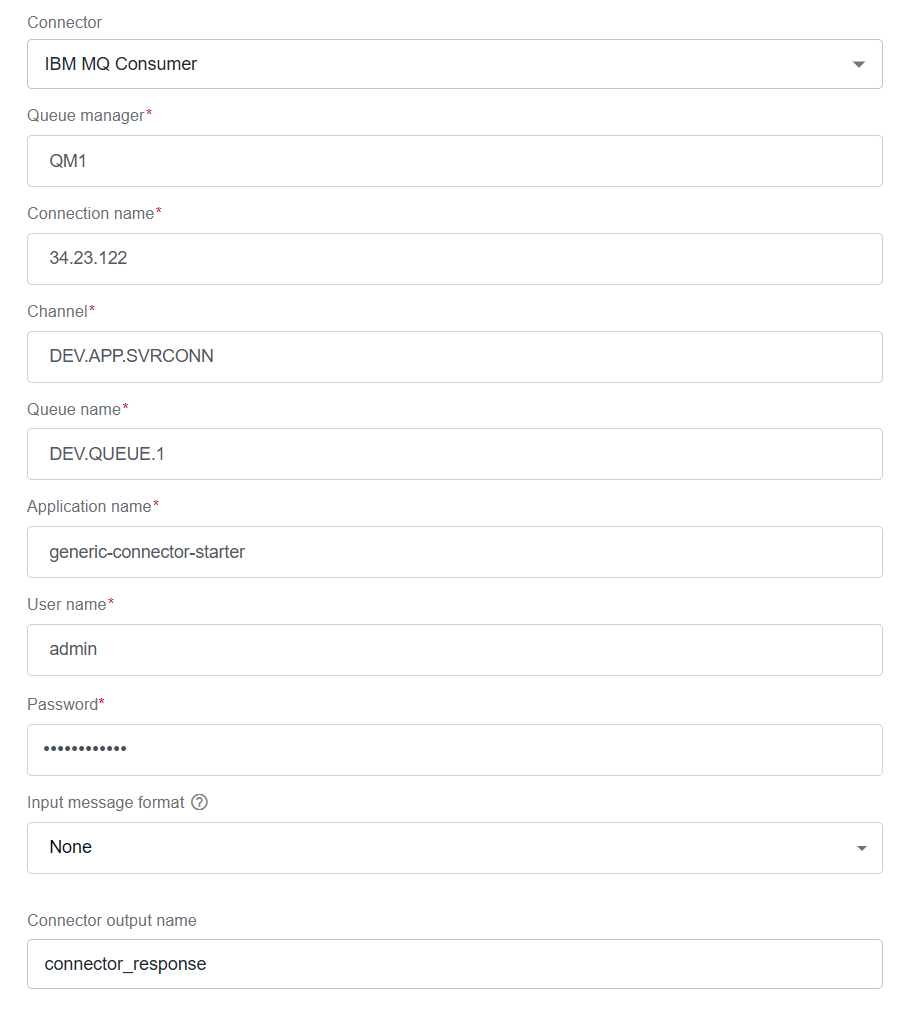Click the 'Input message format' label
917x1013 pixels.
coord(106,802)
